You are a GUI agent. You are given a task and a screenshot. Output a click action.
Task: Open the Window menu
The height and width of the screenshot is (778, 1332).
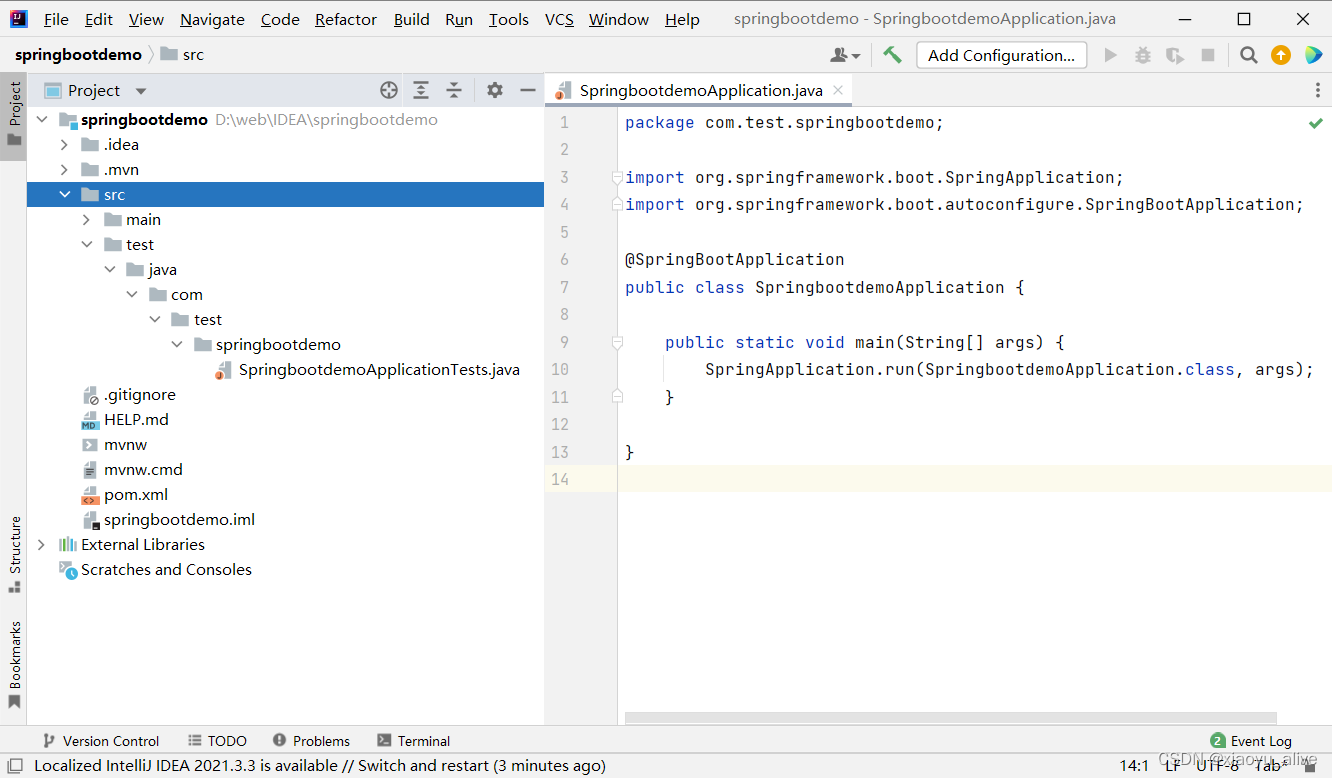click(619, 19)
